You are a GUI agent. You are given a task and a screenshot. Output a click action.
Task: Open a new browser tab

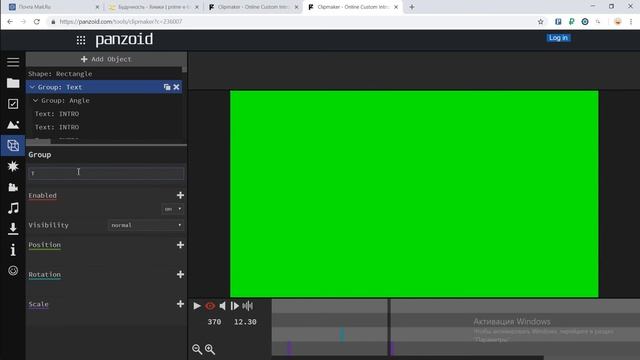click(412, 7)
